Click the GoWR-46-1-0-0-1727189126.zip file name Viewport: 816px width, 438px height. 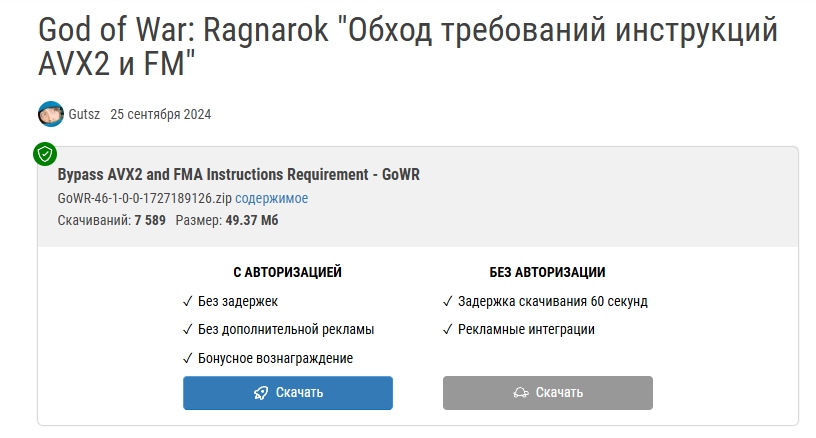(144, 198)
